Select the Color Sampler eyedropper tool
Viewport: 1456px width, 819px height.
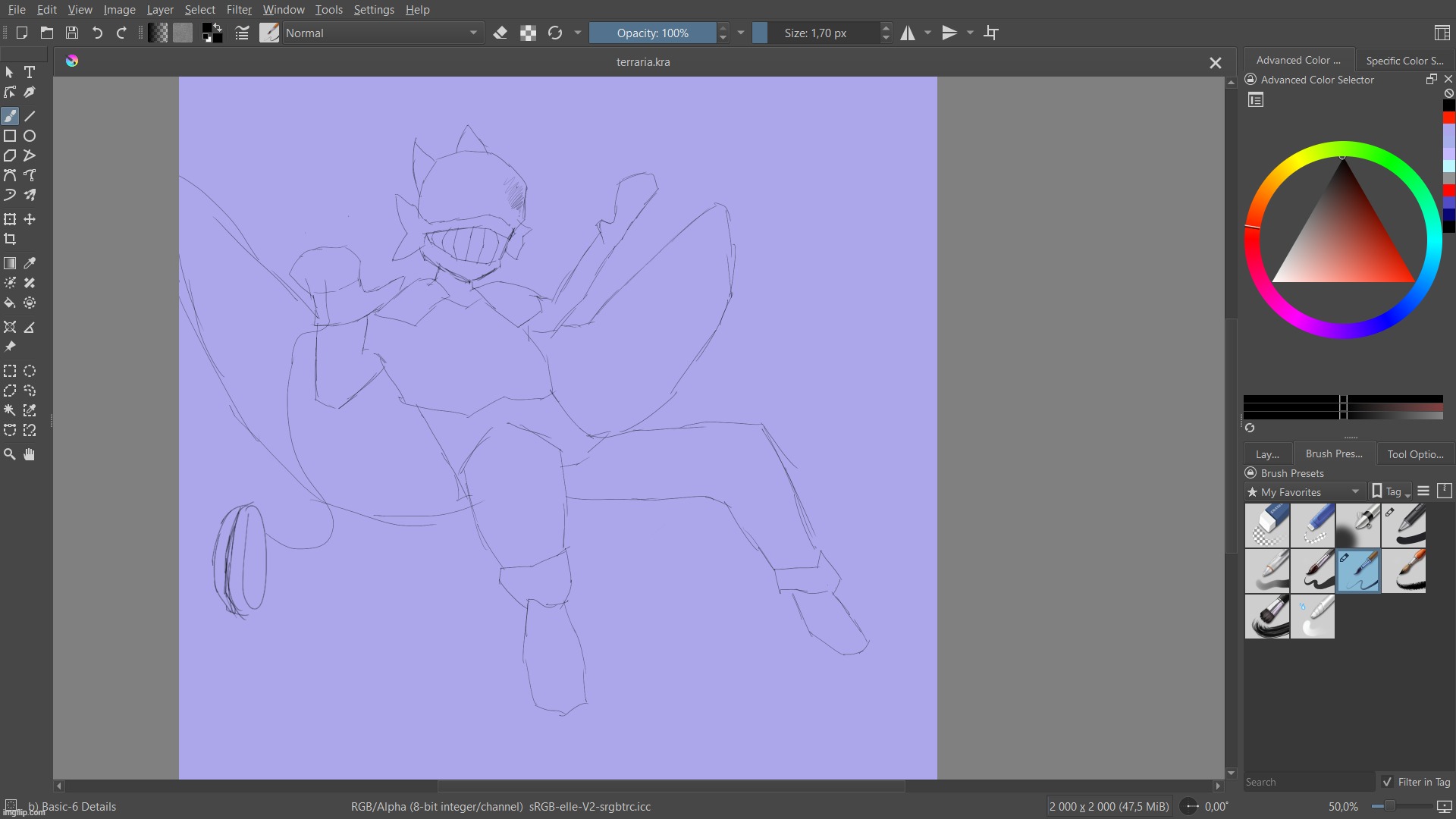(x=30, y=263)
